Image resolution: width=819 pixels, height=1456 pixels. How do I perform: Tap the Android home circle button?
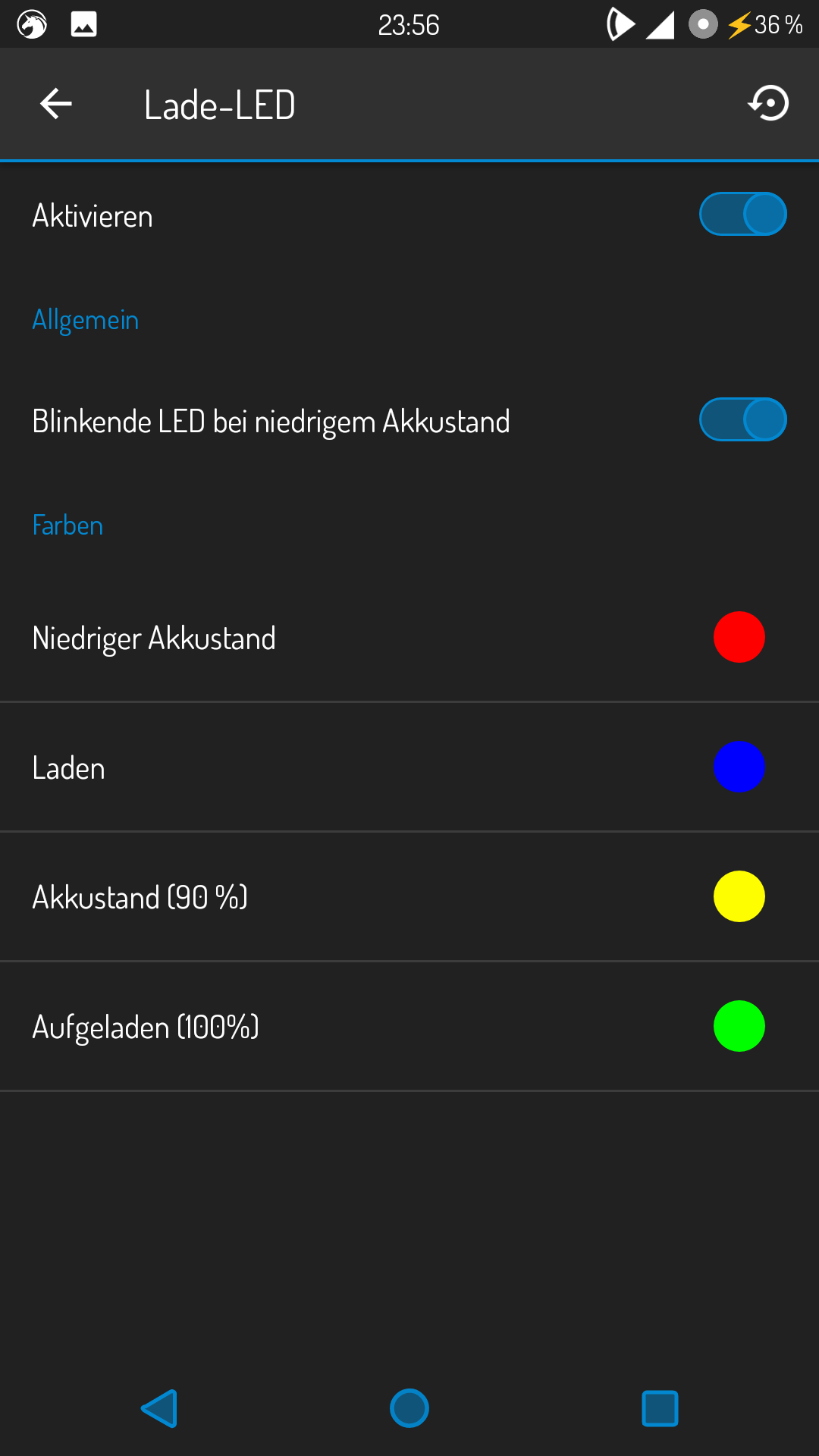click(x=409, y=1408)
